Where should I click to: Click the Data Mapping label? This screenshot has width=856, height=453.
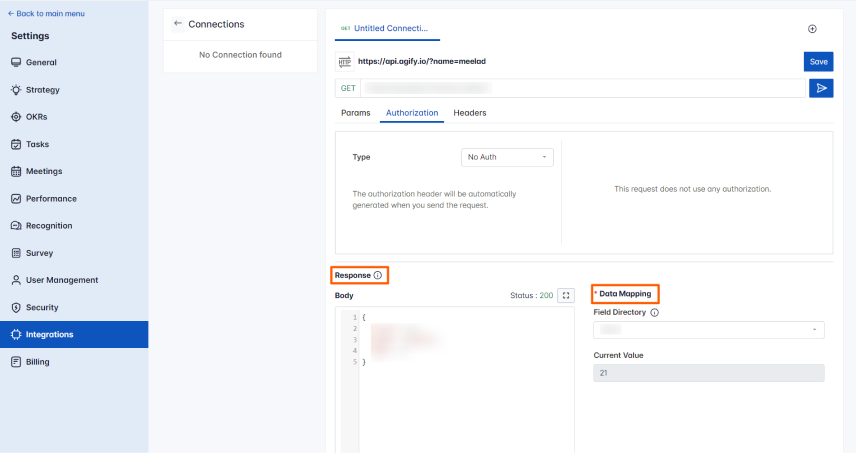625,294
